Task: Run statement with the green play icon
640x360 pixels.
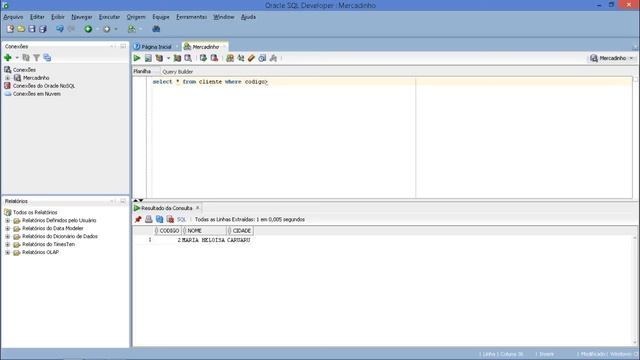Action: pyautogui.click(x=137, y=58)
